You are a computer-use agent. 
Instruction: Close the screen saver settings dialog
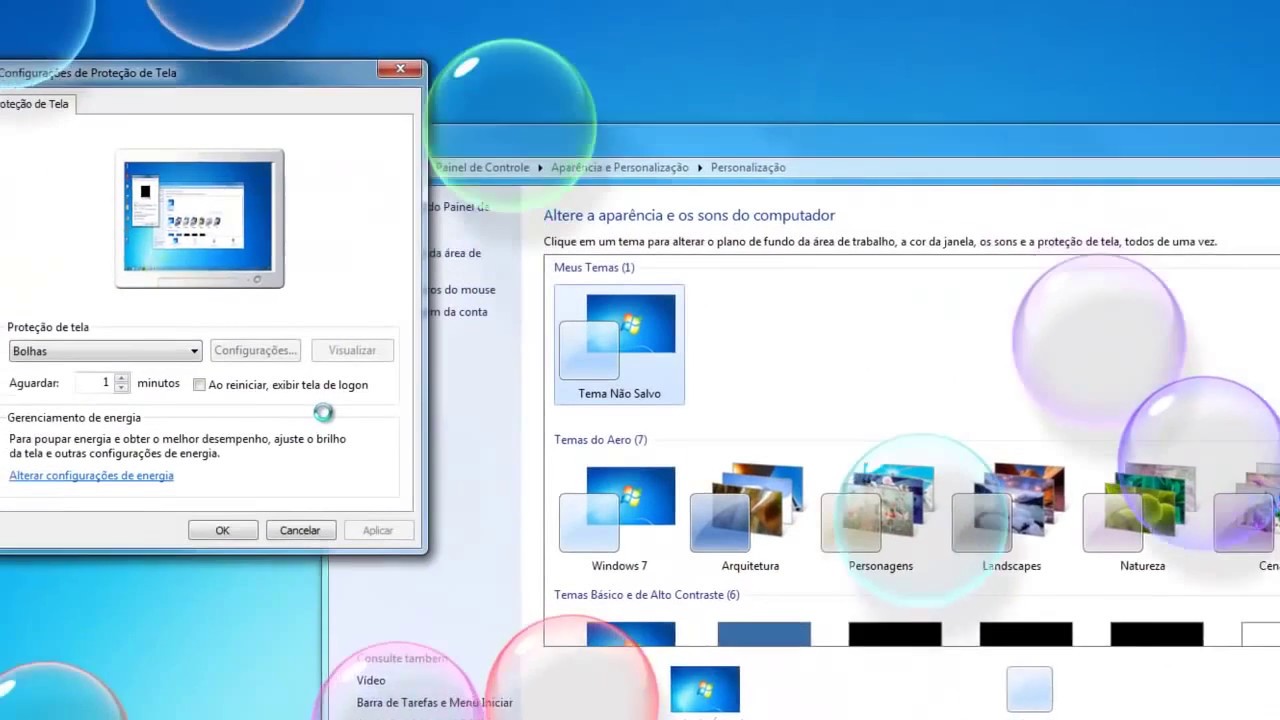click(399, 69)
